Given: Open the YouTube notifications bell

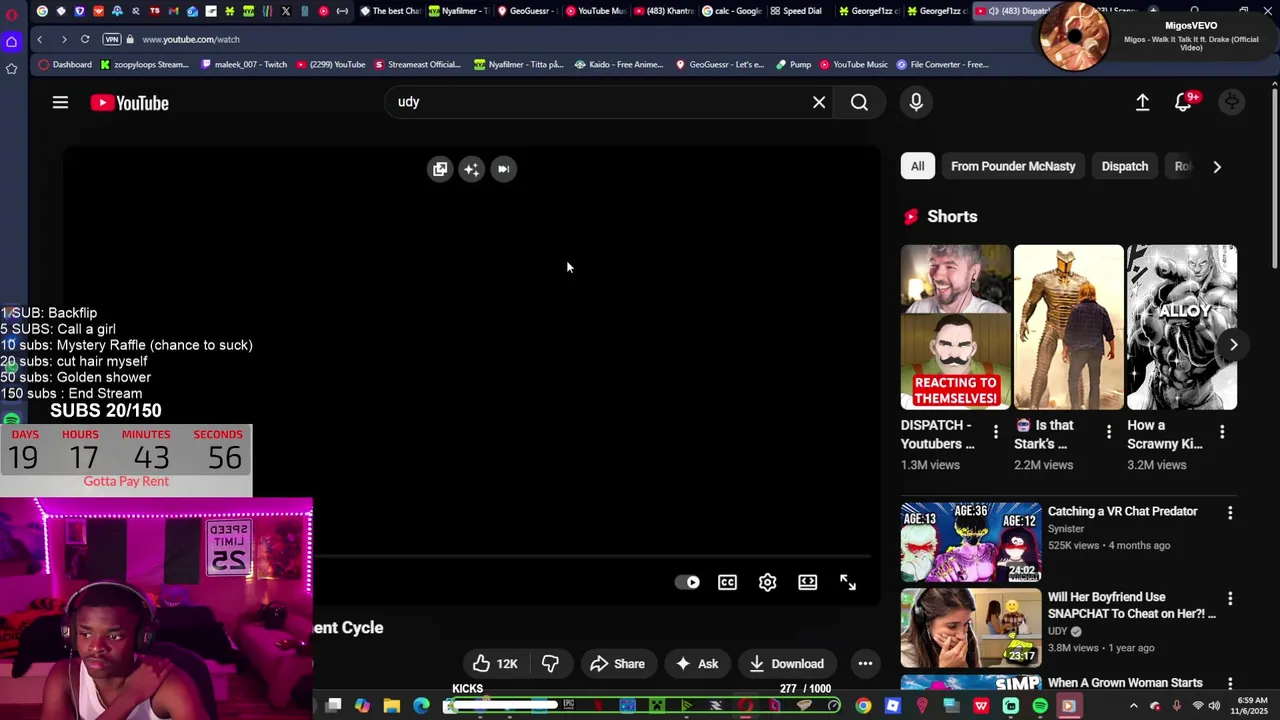Looking at the screenshot, I should tap(1184, 102).
